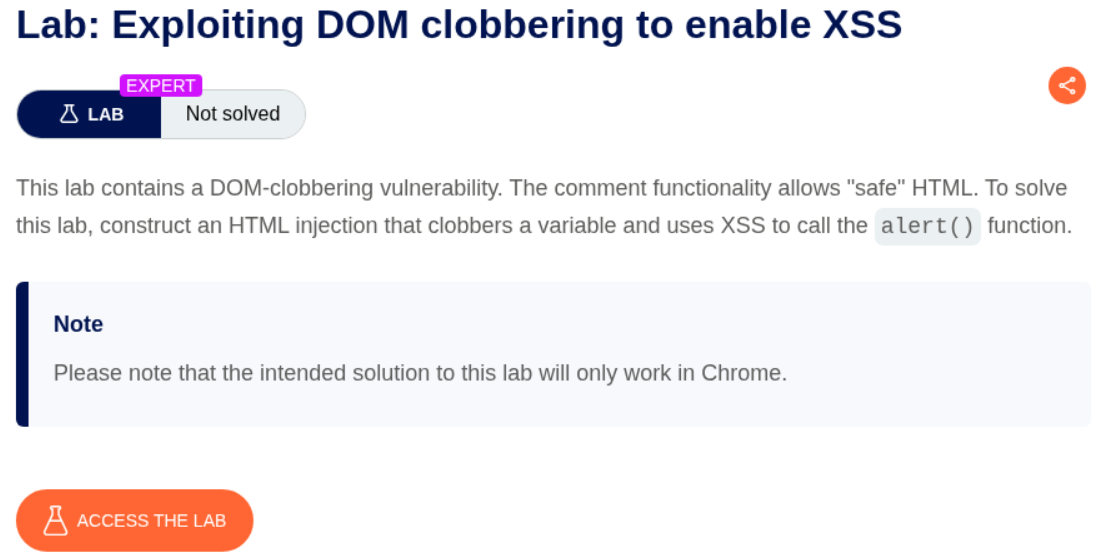Click the flask icon in the LAB badge
Screen dimensions: 1096x559
pos(69,114)
